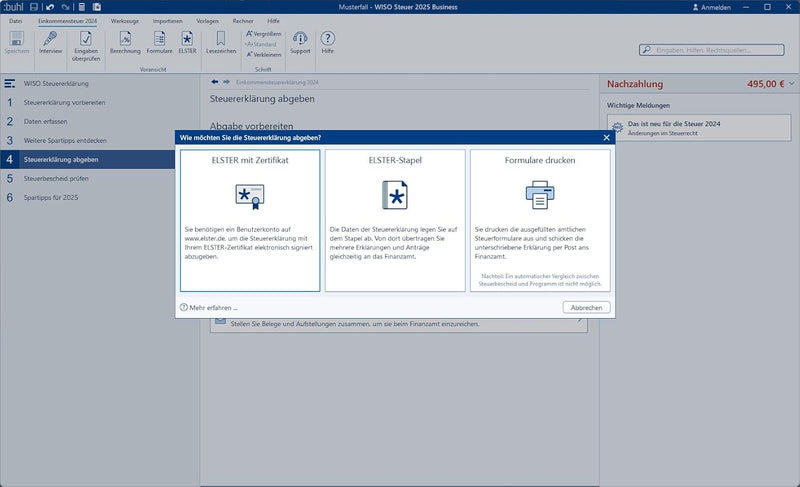Close the submission method dialog
The height and width of the screenshot is (487, 800).
(606, 138)
